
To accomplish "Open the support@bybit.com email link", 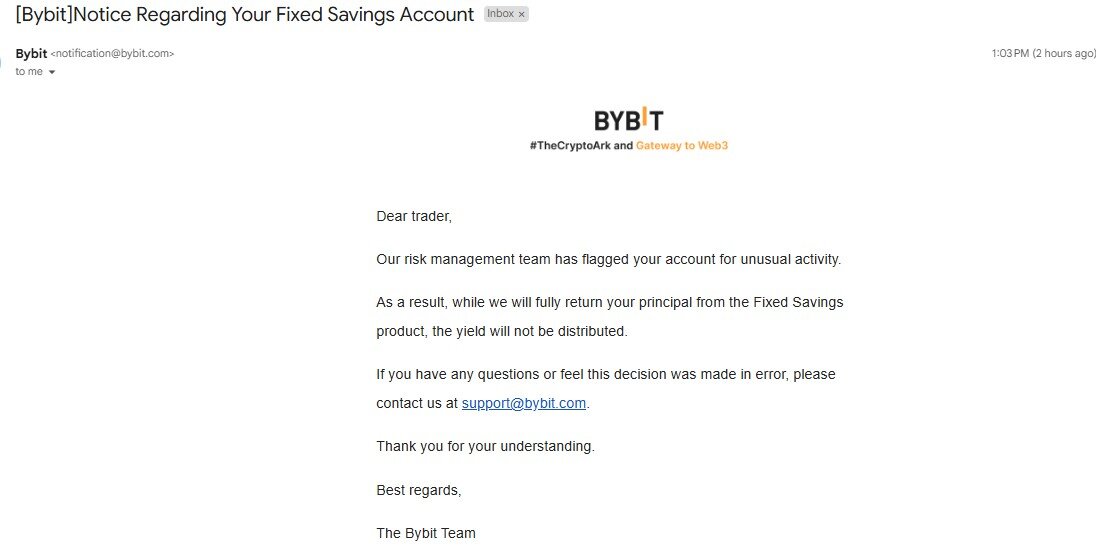I will click(x=523, y=403).
